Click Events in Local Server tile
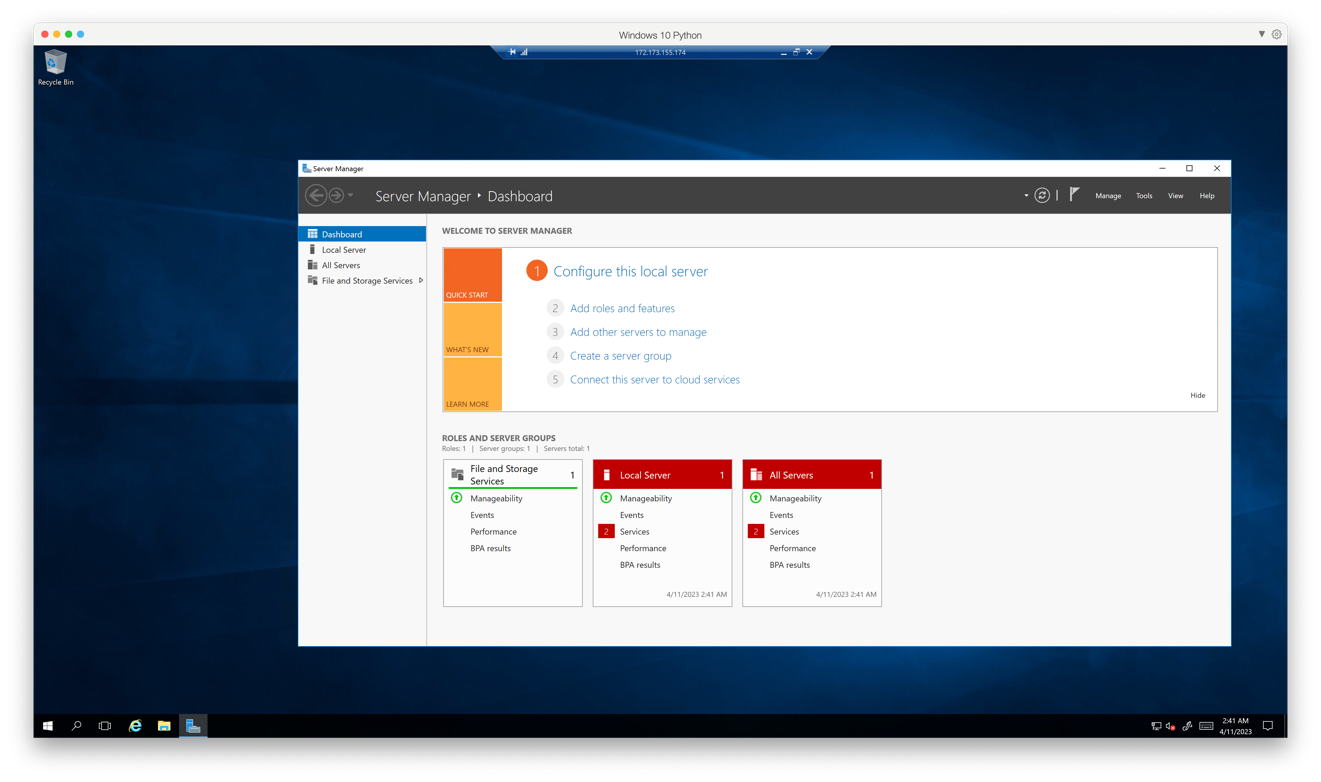This screenshot has width=1321, height=782. [631, 515]
